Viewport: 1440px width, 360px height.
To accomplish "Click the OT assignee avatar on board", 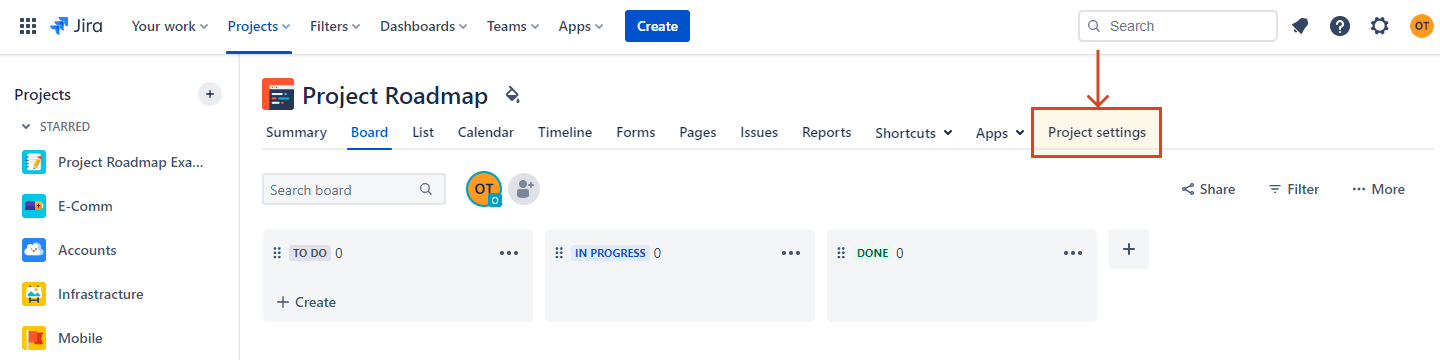I will click(x=484, y=189).
